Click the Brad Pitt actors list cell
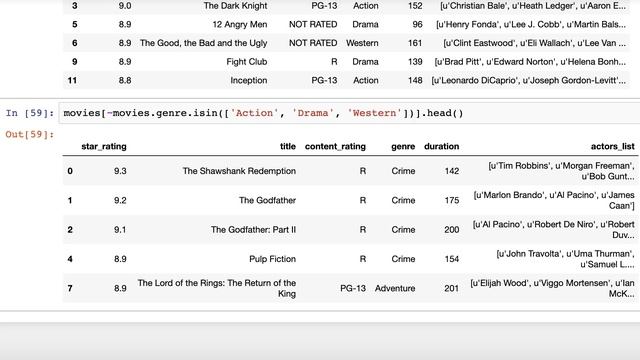The width and height of the screenshot is (640, 360). pyautogui.click(x=530, y=62)
